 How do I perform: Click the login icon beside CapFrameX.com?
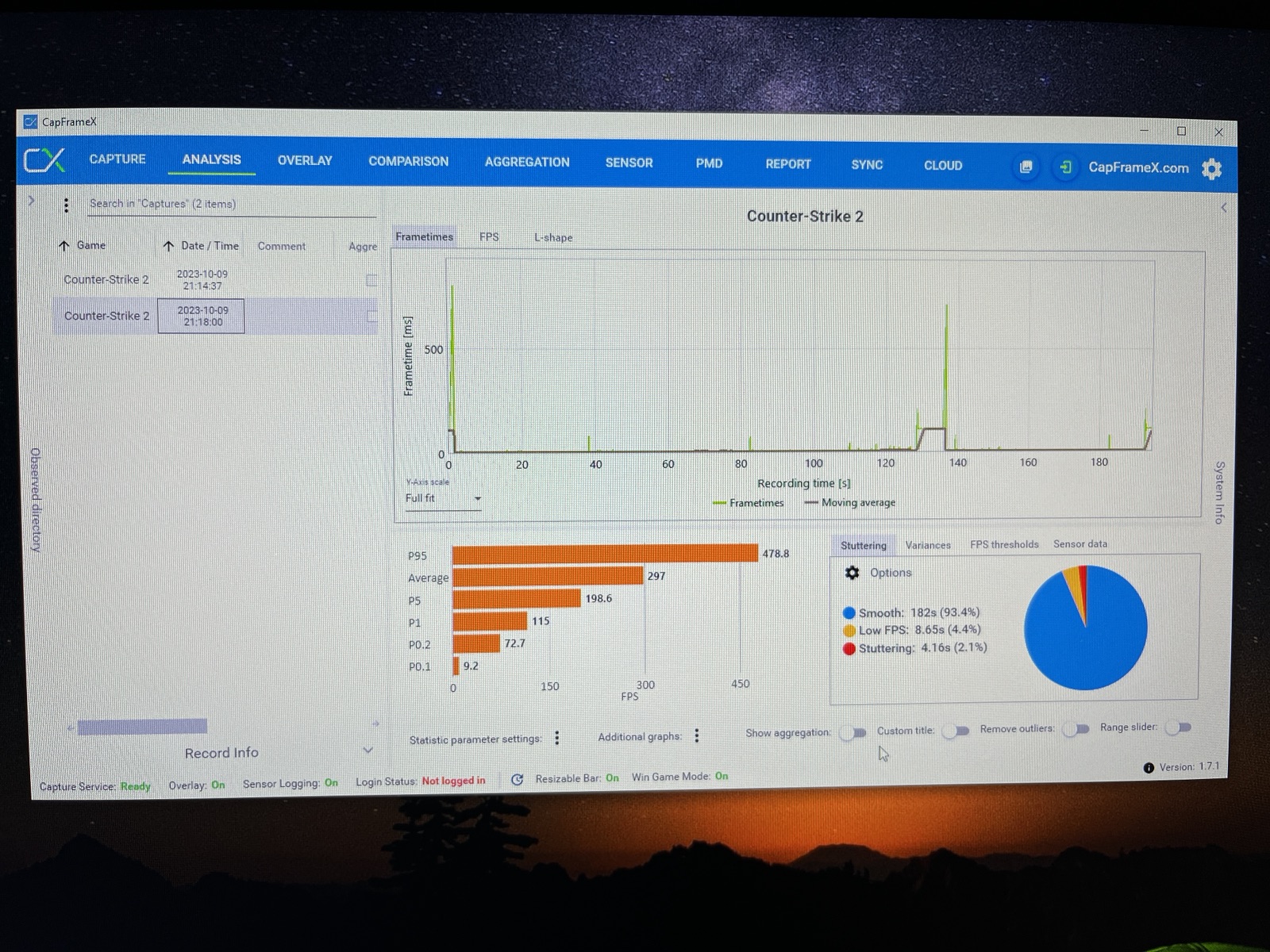coord(1065,167)
